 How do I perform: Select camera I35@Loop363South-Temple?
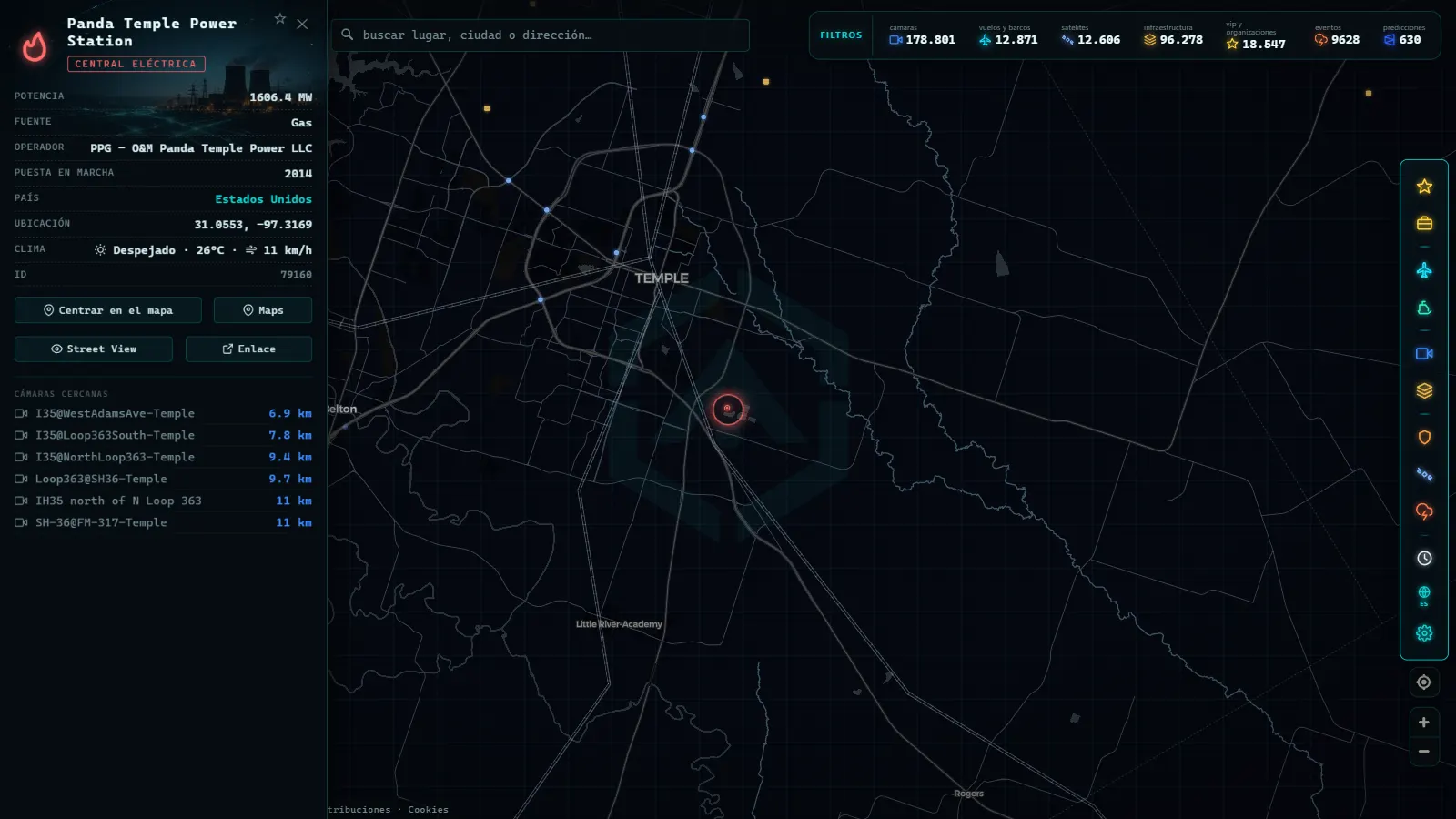163,435
